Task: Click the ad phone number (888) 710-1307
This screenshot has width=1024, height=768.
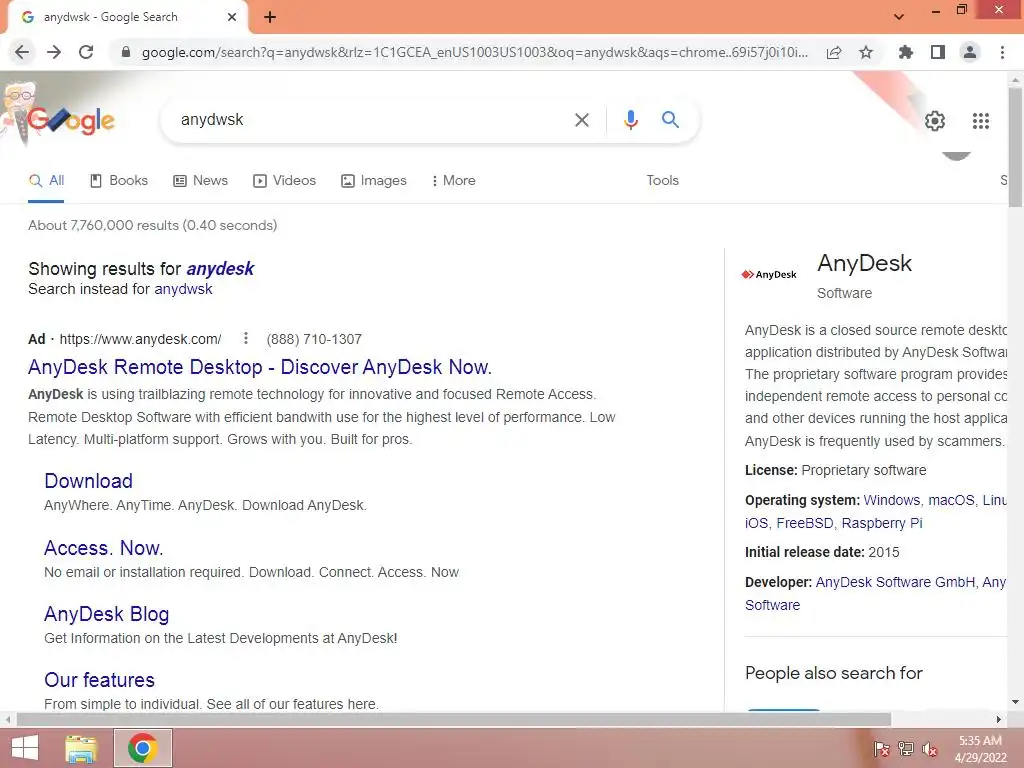Action: [x=314, y=340]
